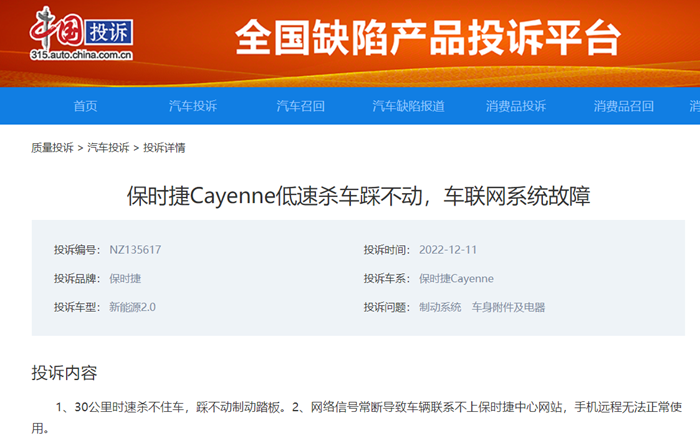This screenshot has width=700, height=438.
Task: Go to the 汽车召回 navigation tab
Action: (x=300, y=106)
